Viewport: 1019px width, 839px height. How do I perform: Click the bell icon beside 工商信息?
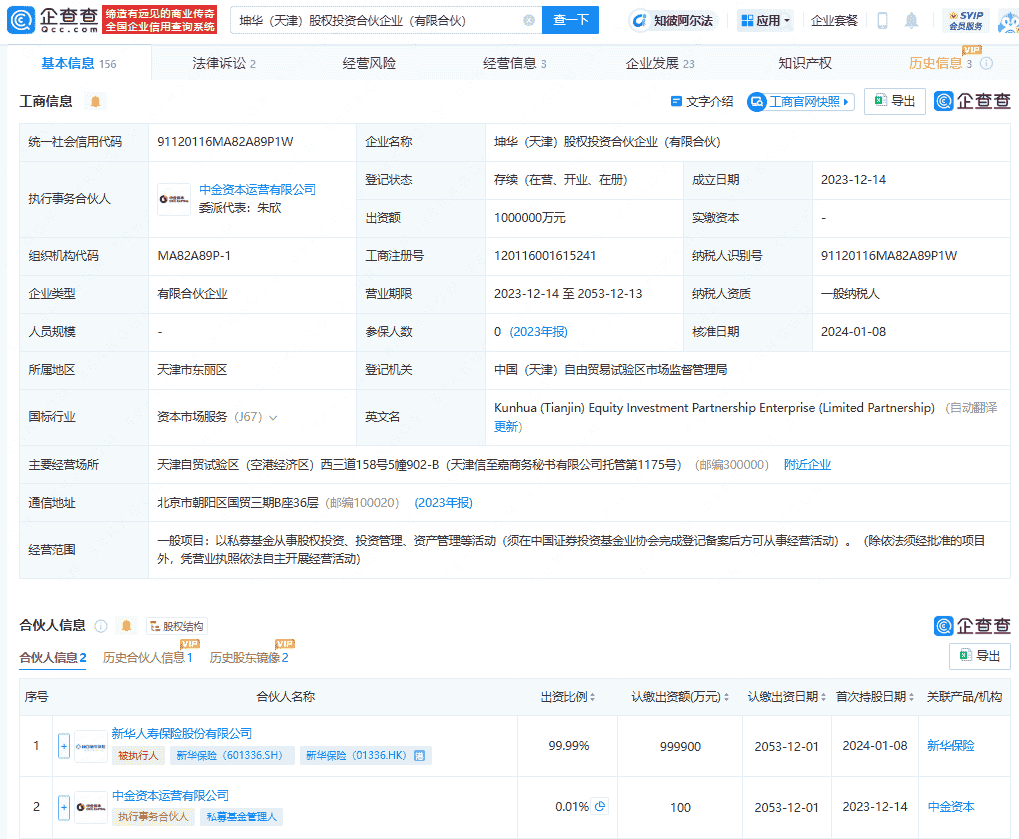pyautogui.click(x=96, y=102)
